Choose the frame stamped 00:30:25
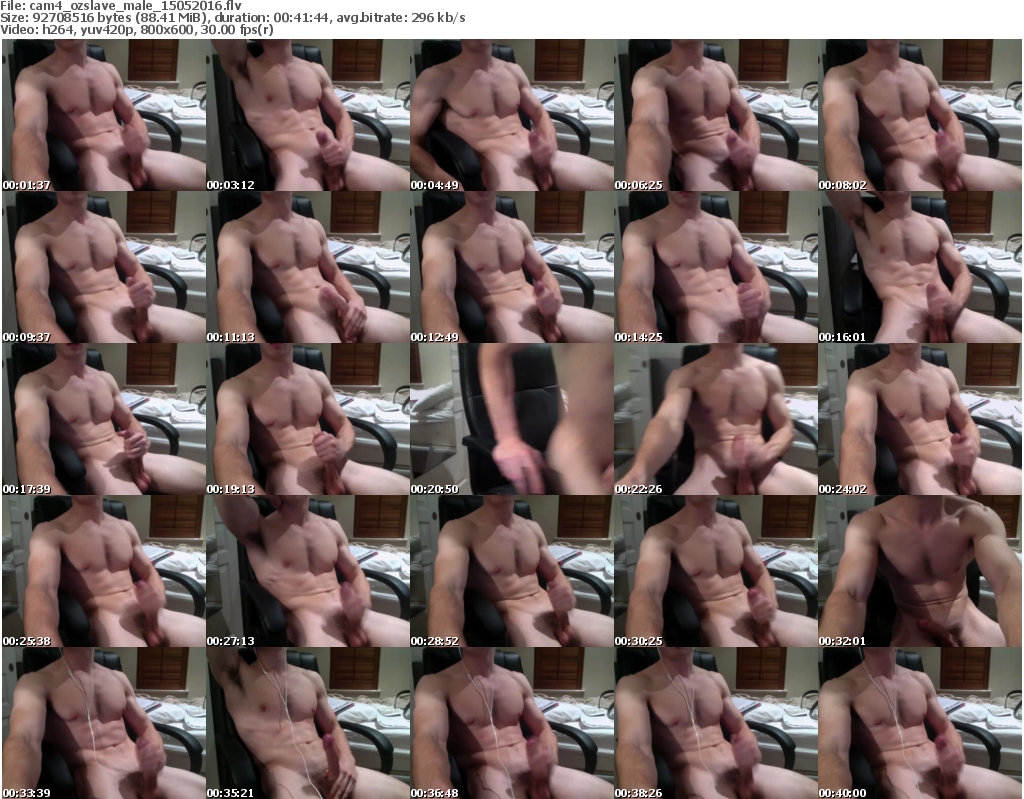This screenshot has height=799, width=1024. point(716,571)
